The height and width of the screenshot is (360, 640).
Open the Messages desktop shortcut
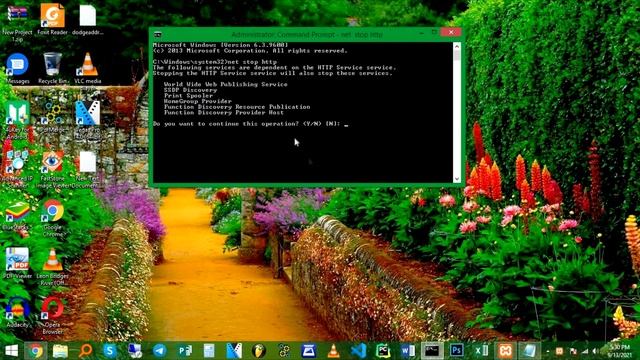(x=17, y=68)
